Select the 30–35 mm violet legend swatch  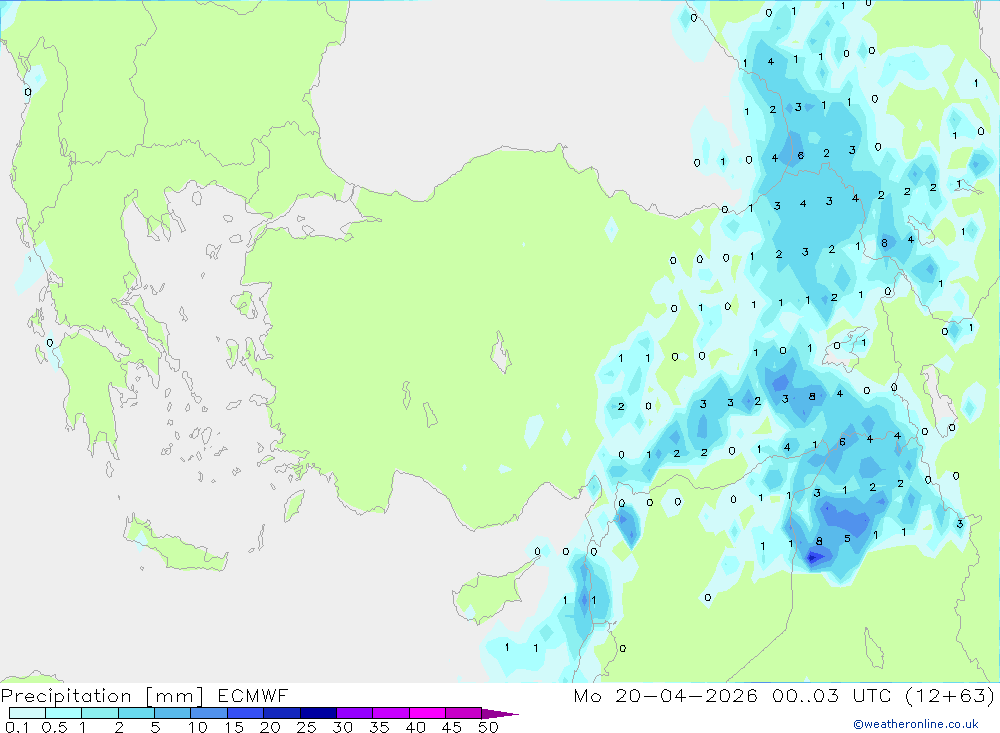(x=354, y=713)
